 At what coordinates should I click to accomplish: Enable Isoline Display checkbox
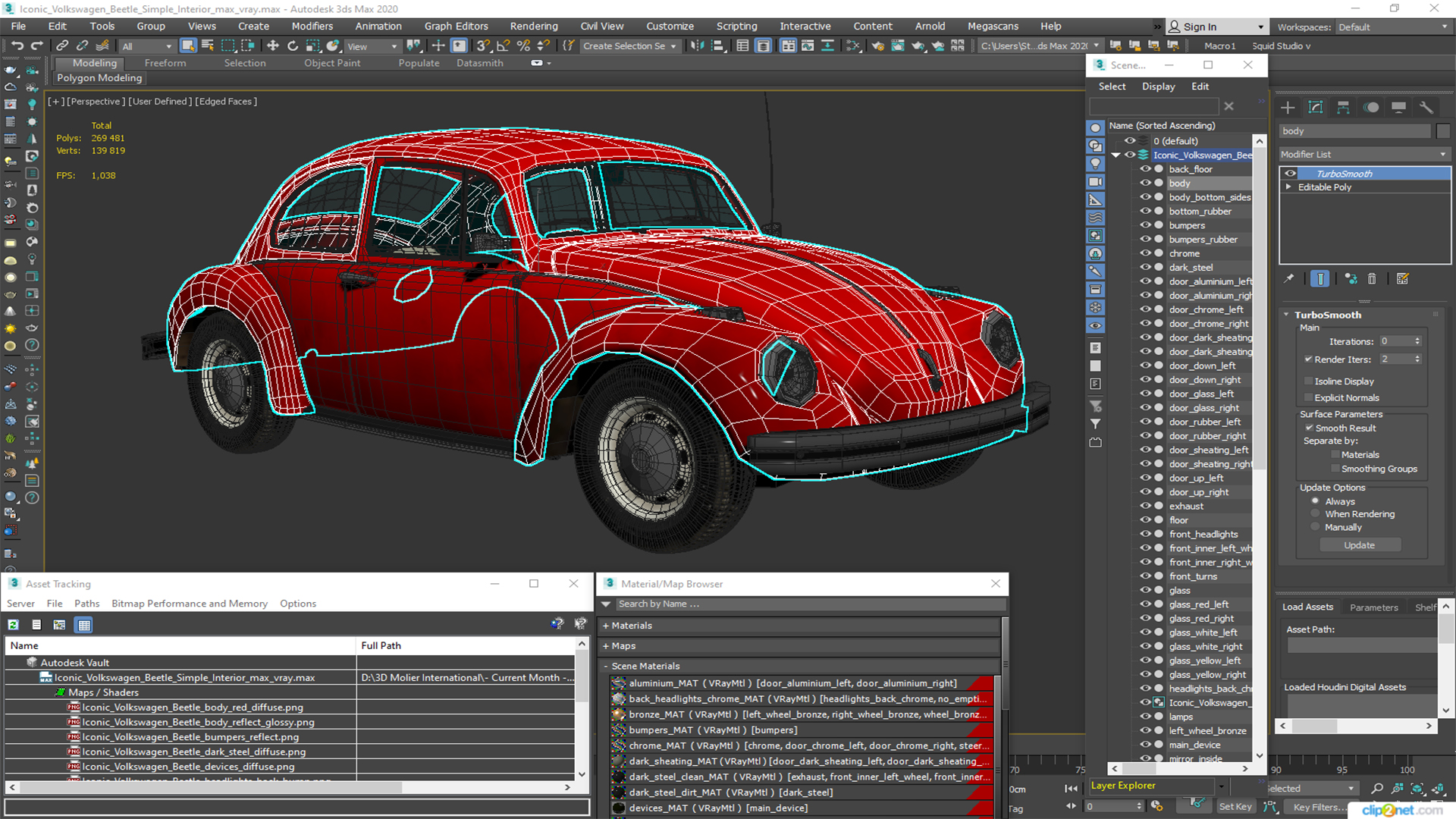click(x=1308, y=381)
